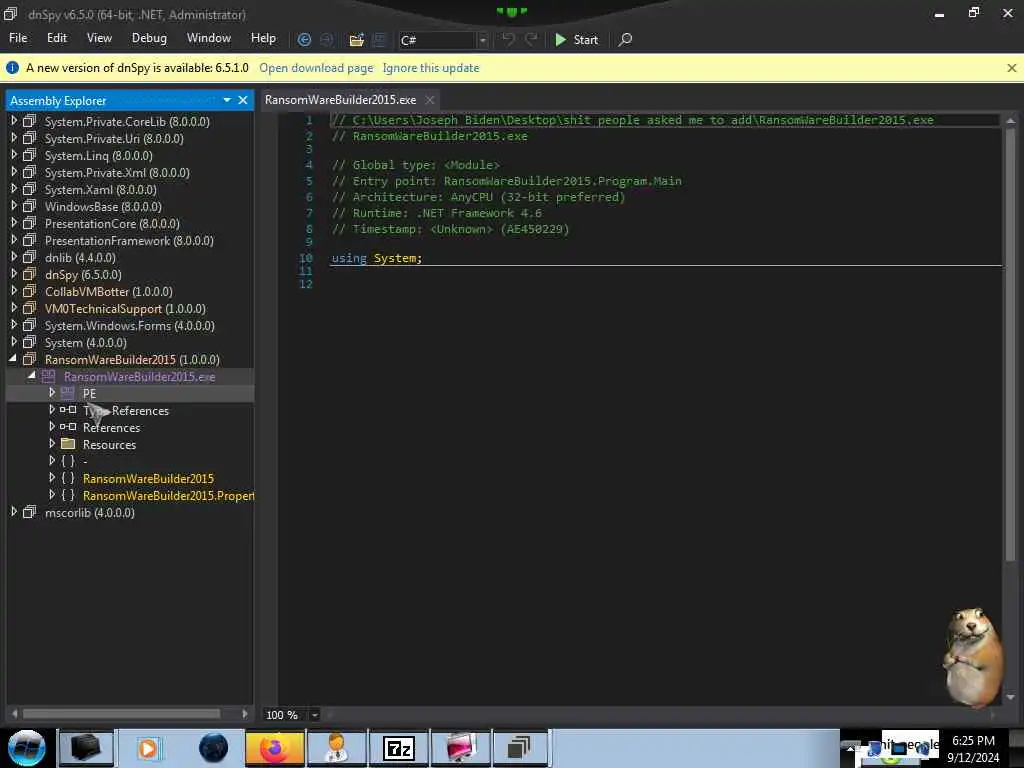Viewport: 1024px width, 768px height.
Task: Click the taskbar icon with doctor figure
Action: (x=337, y=748)
